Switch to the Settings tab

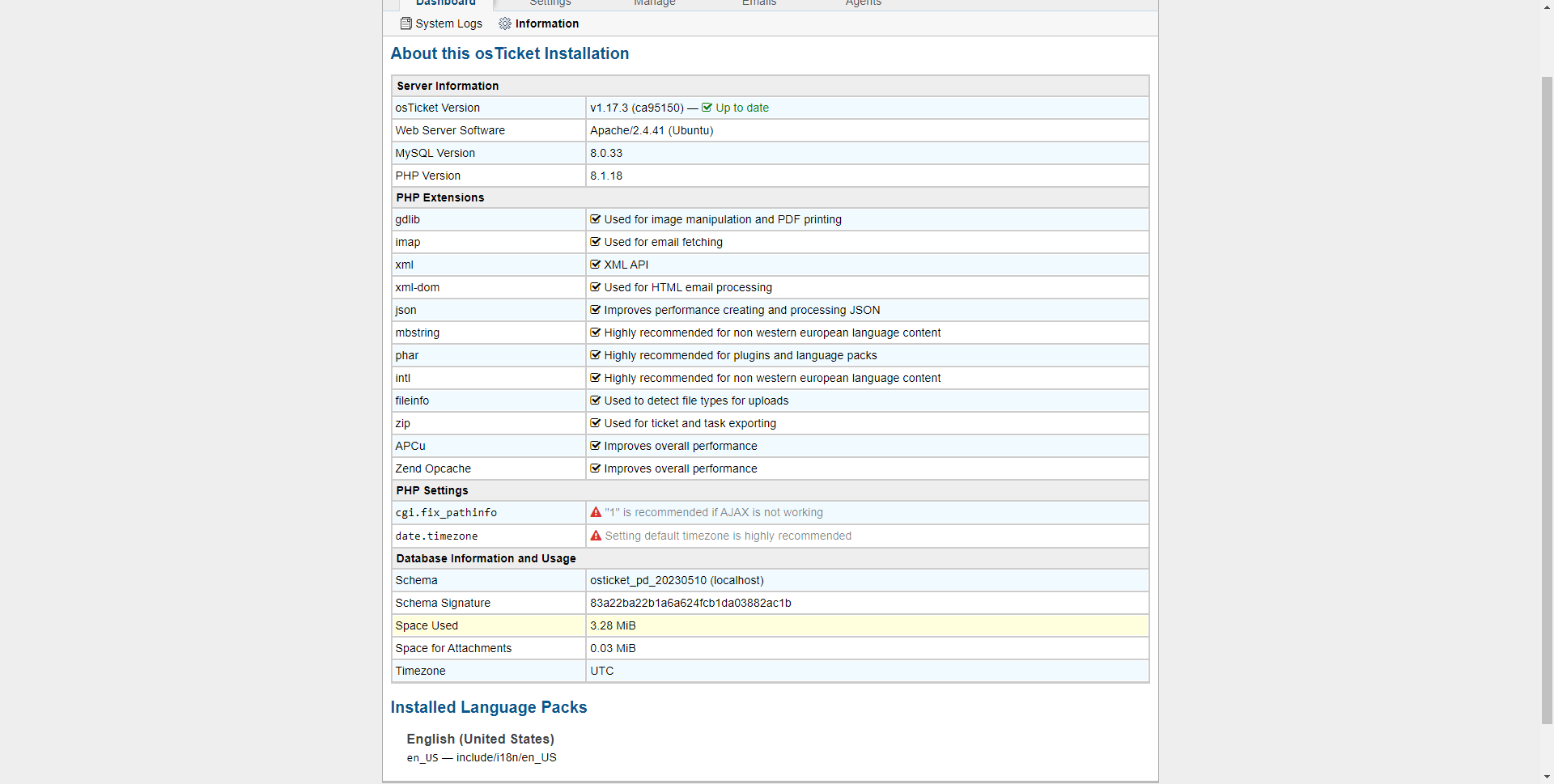(550, 3)
